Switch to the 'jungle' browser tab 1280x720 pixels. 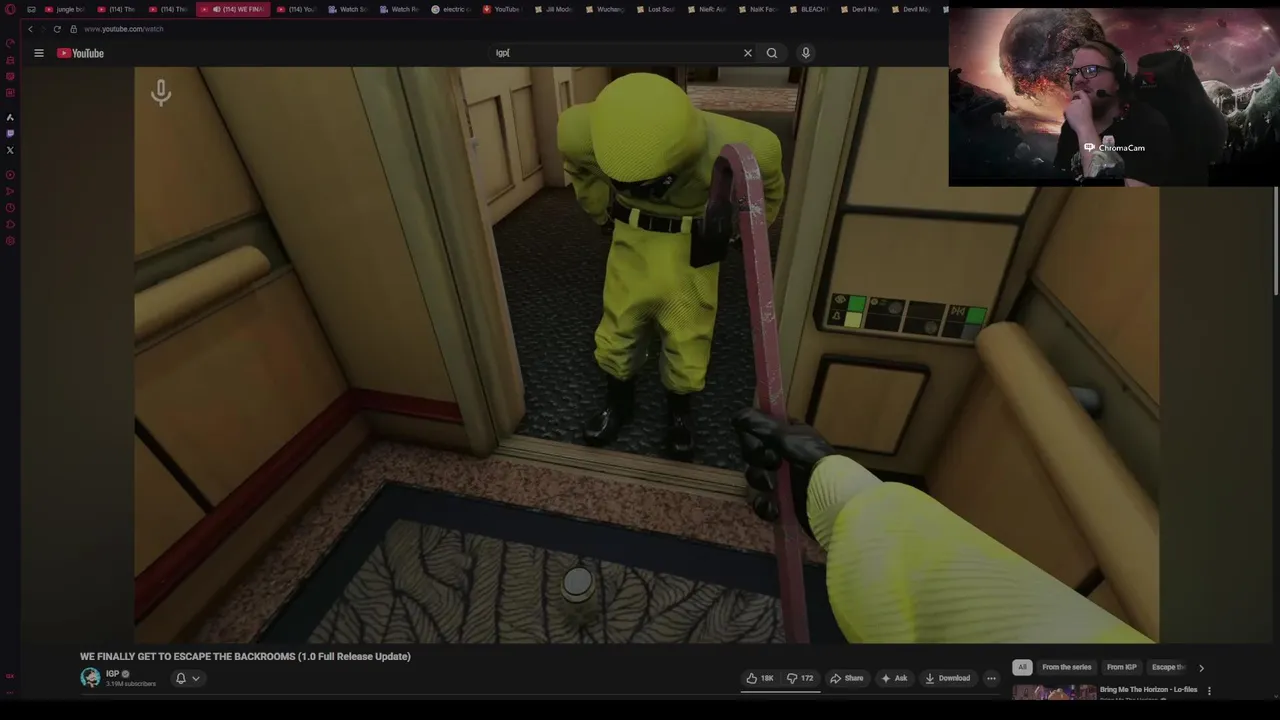click(65, 9)
